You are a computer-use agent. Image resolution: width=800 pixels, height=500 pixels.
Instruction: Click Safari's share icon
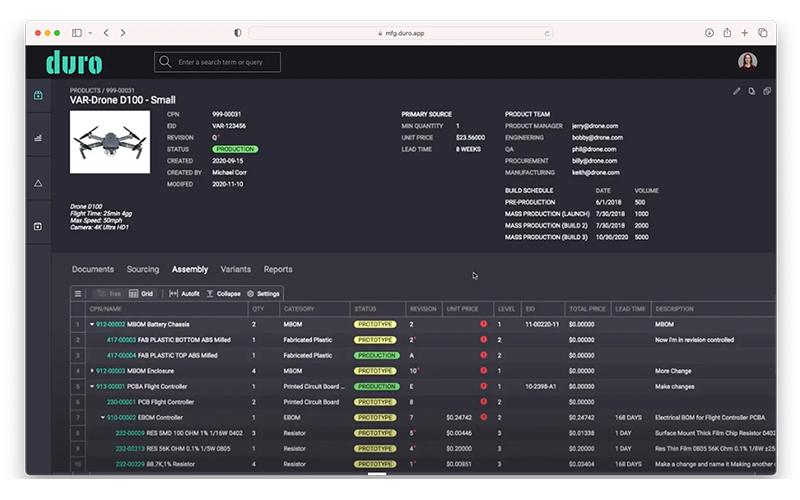[x=727, y=32]
